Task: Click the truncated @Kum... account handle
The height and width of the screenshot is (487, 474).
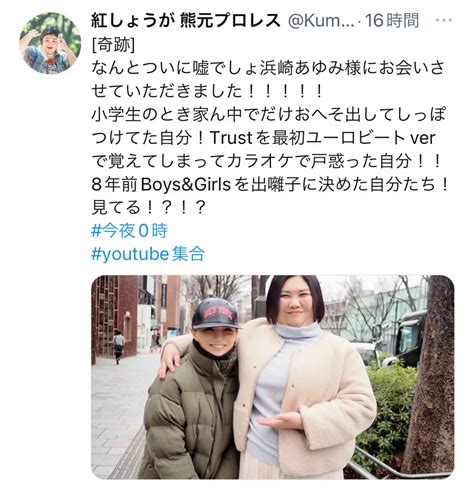Action: coord(321,21)
